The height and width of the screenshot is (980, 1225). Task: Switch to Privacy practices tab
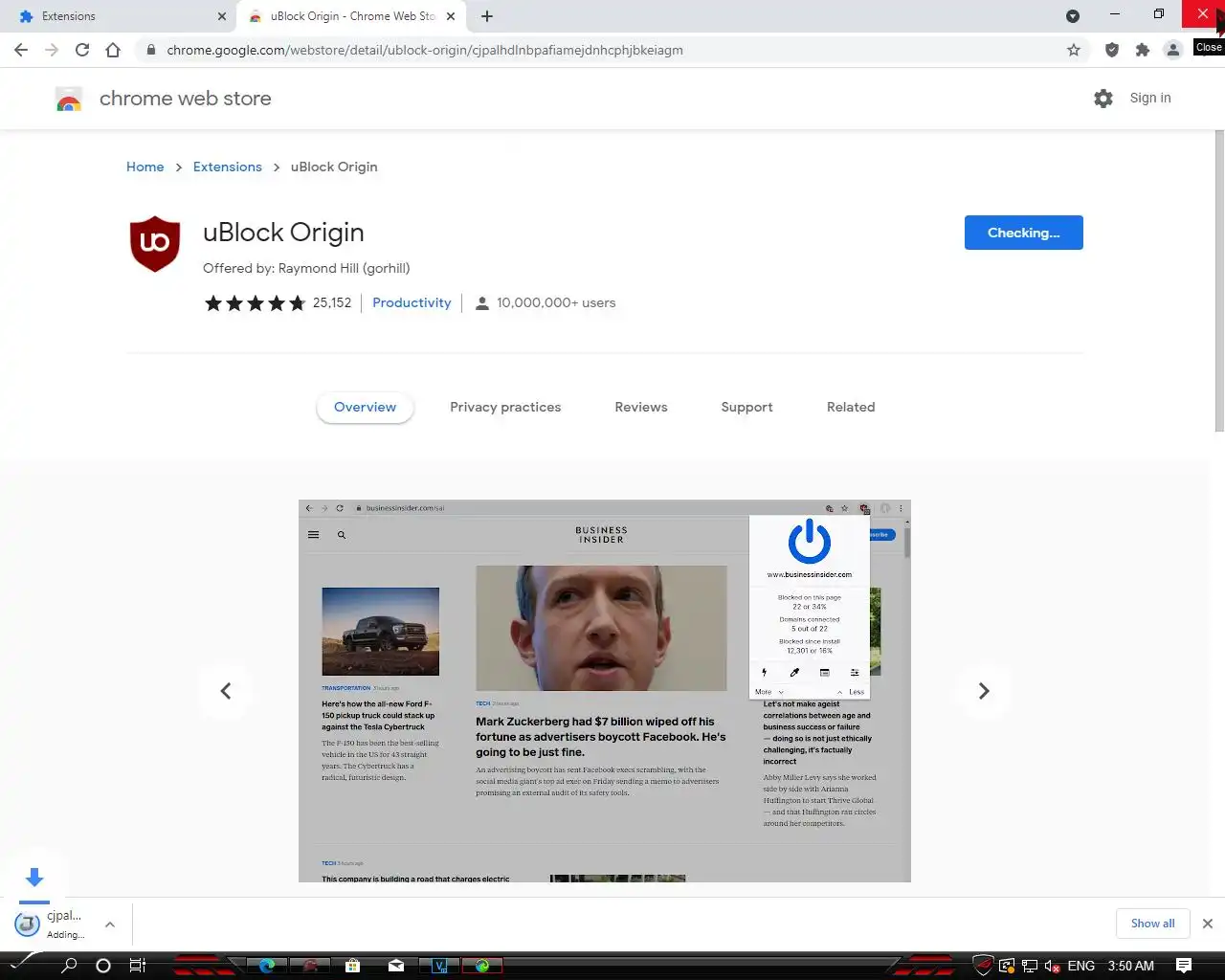[x=505, y=407]
